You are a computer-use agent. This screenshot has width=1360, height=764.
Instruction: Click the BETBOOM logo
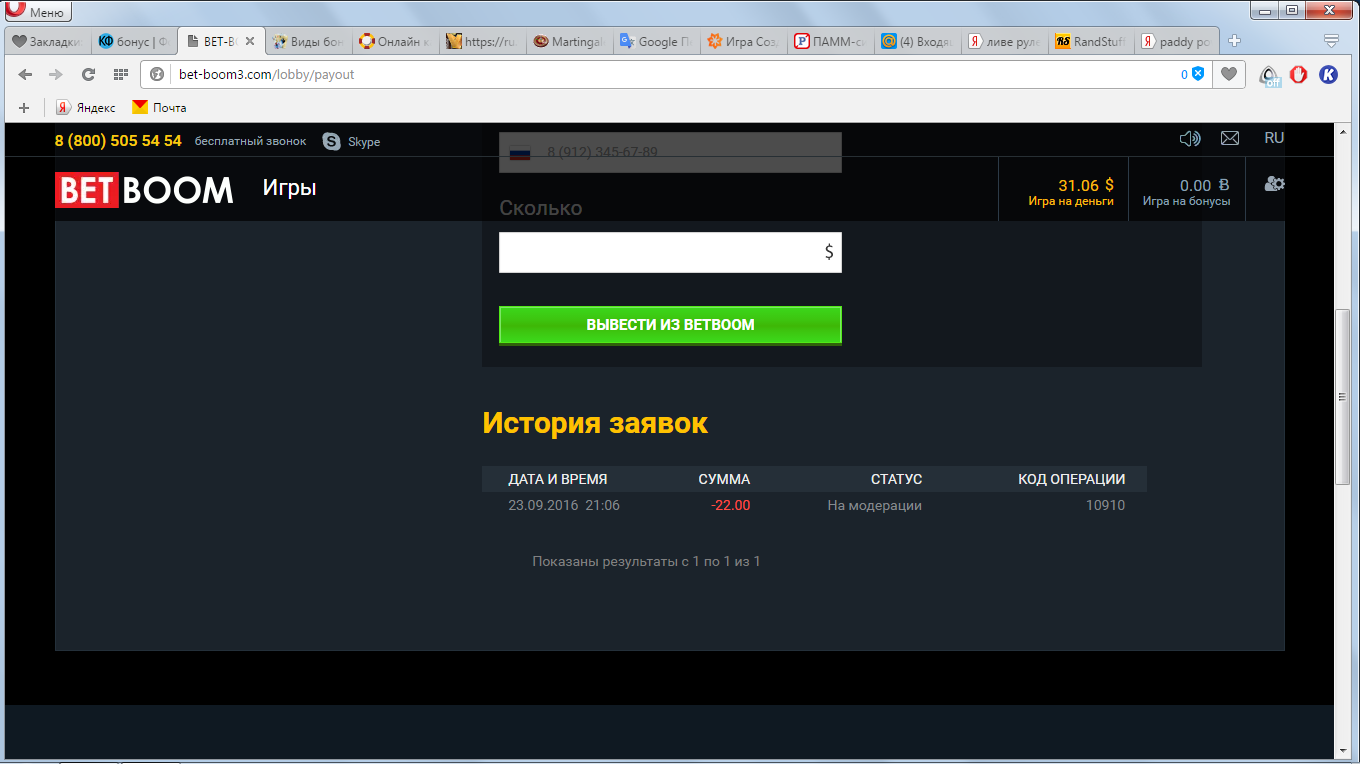pyautogui.click(x=144, y=189)
